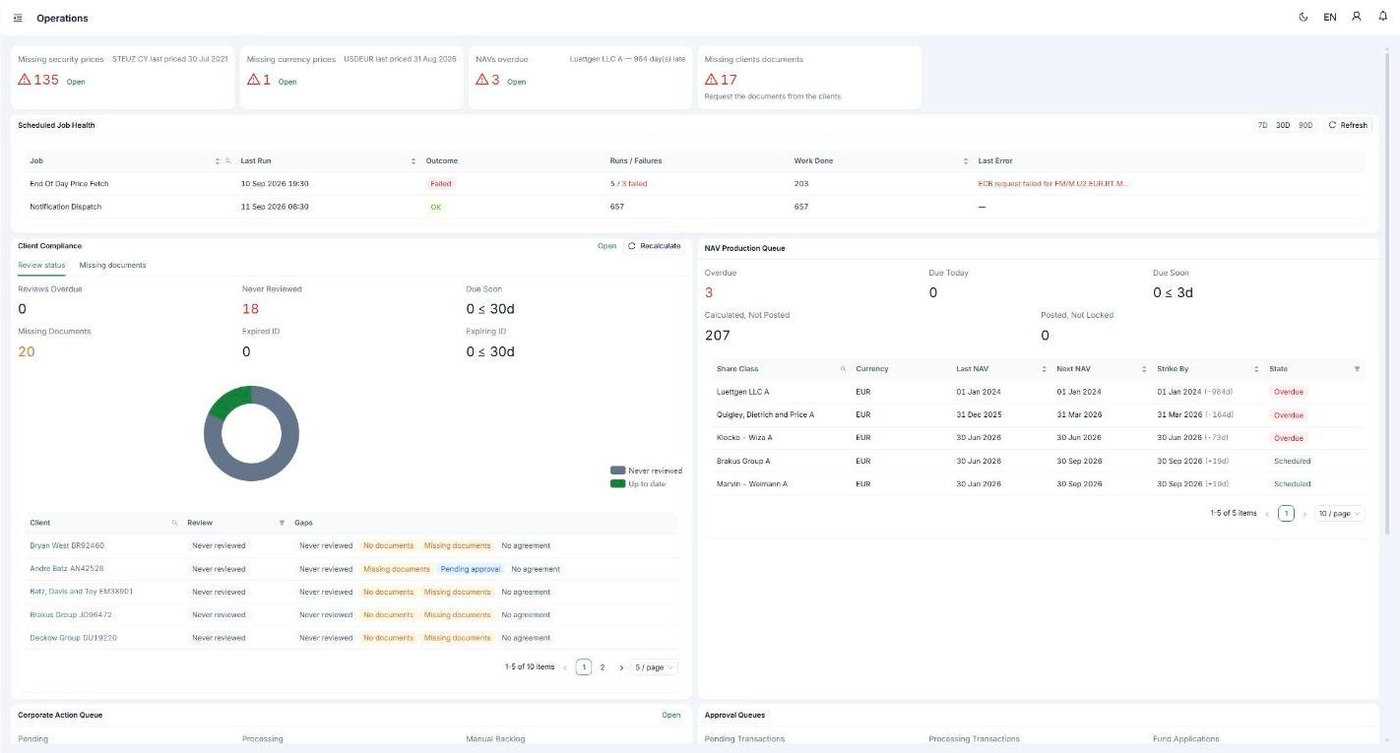Sort the Last NAV column with the sort arrows
This screenshot has height=753, width=1400.
coord(1044,369)
